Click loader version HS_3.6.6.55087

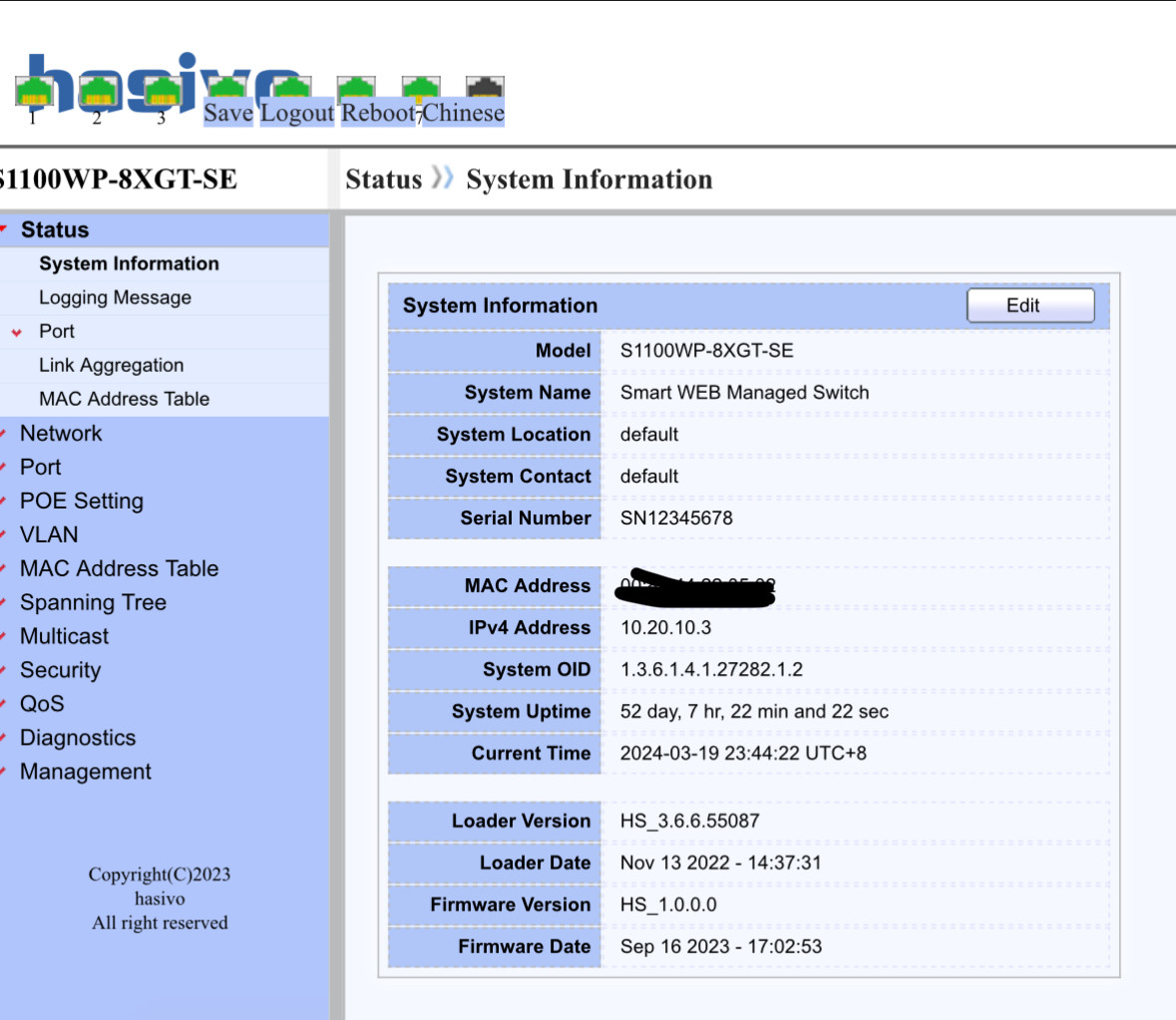click(x=689, y=821)
